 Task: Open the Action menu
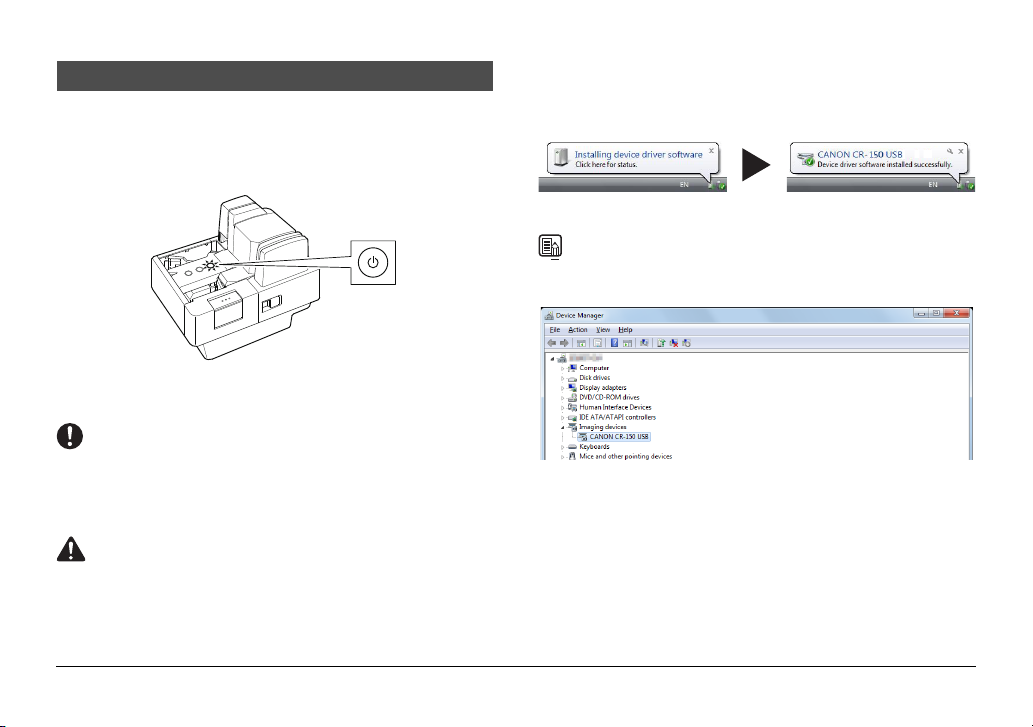pos(578,330)
